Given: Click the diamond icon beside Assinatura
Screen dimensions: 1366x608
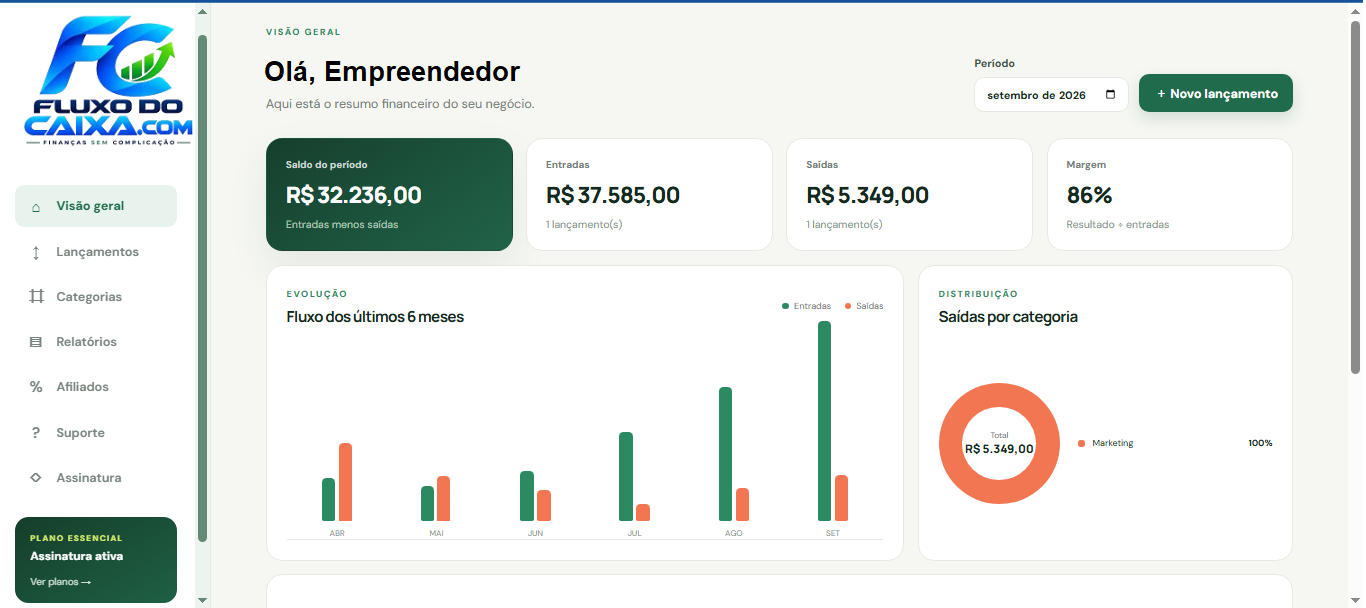Looking at the screenshot, I should (x=36, y=478).
